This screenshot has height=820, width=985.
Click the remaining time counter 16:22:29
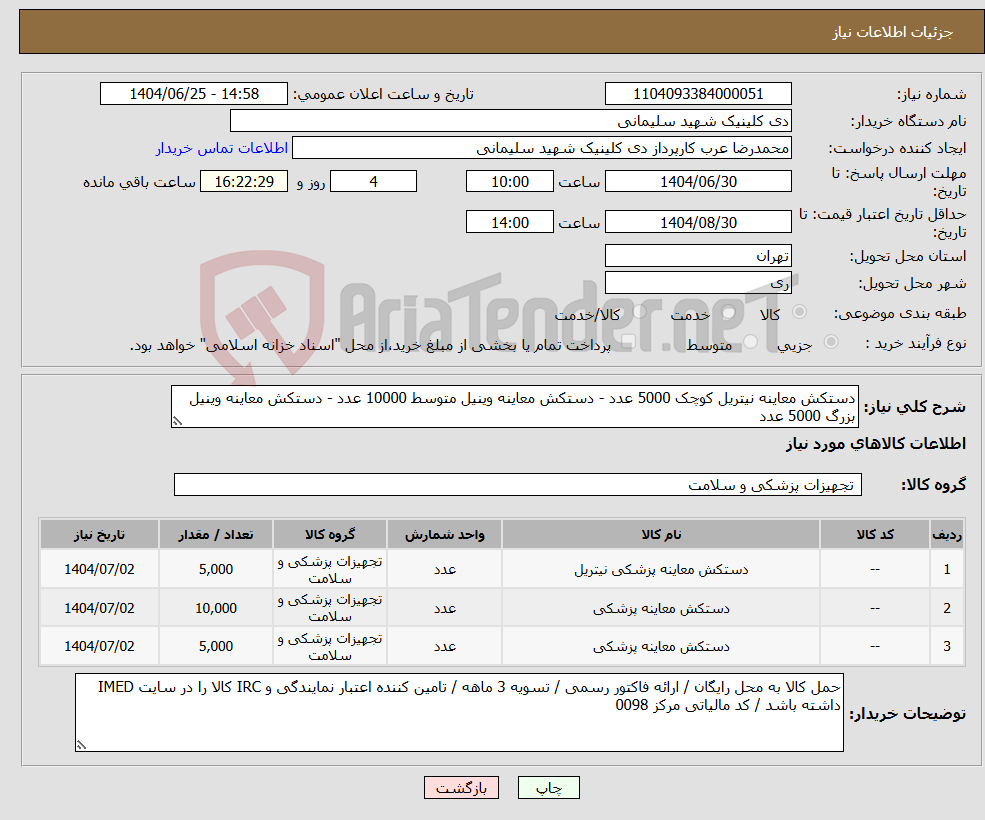[x=243, y=181]
